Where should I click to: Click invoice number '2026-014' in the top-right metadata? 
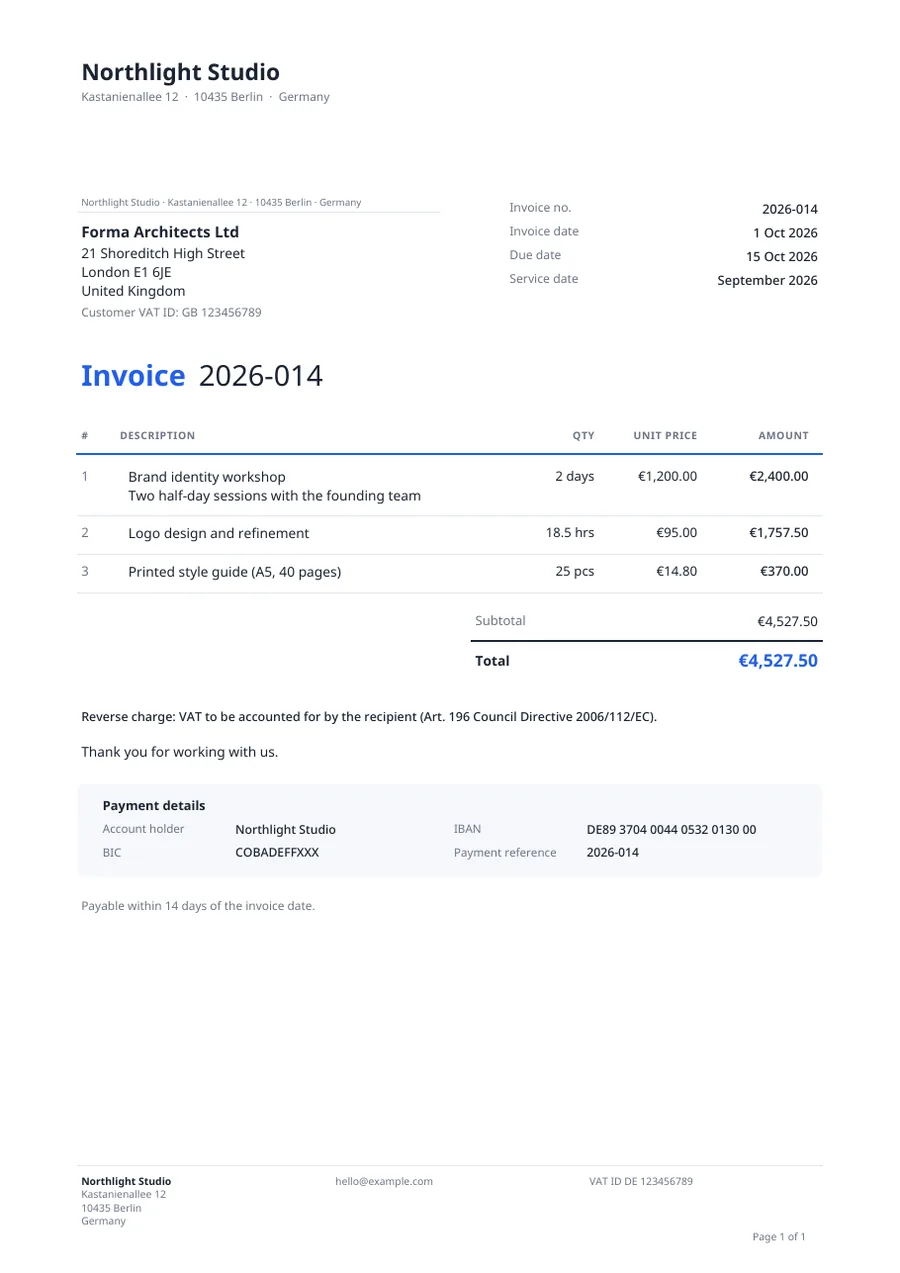(x=790, y=209)
